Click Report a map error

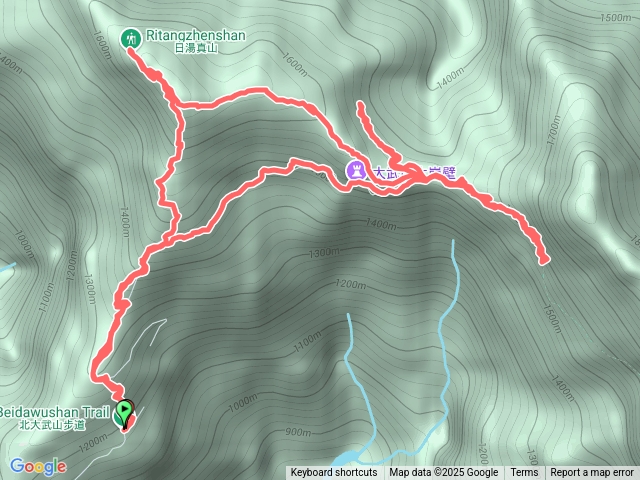(x=592, y=473)
